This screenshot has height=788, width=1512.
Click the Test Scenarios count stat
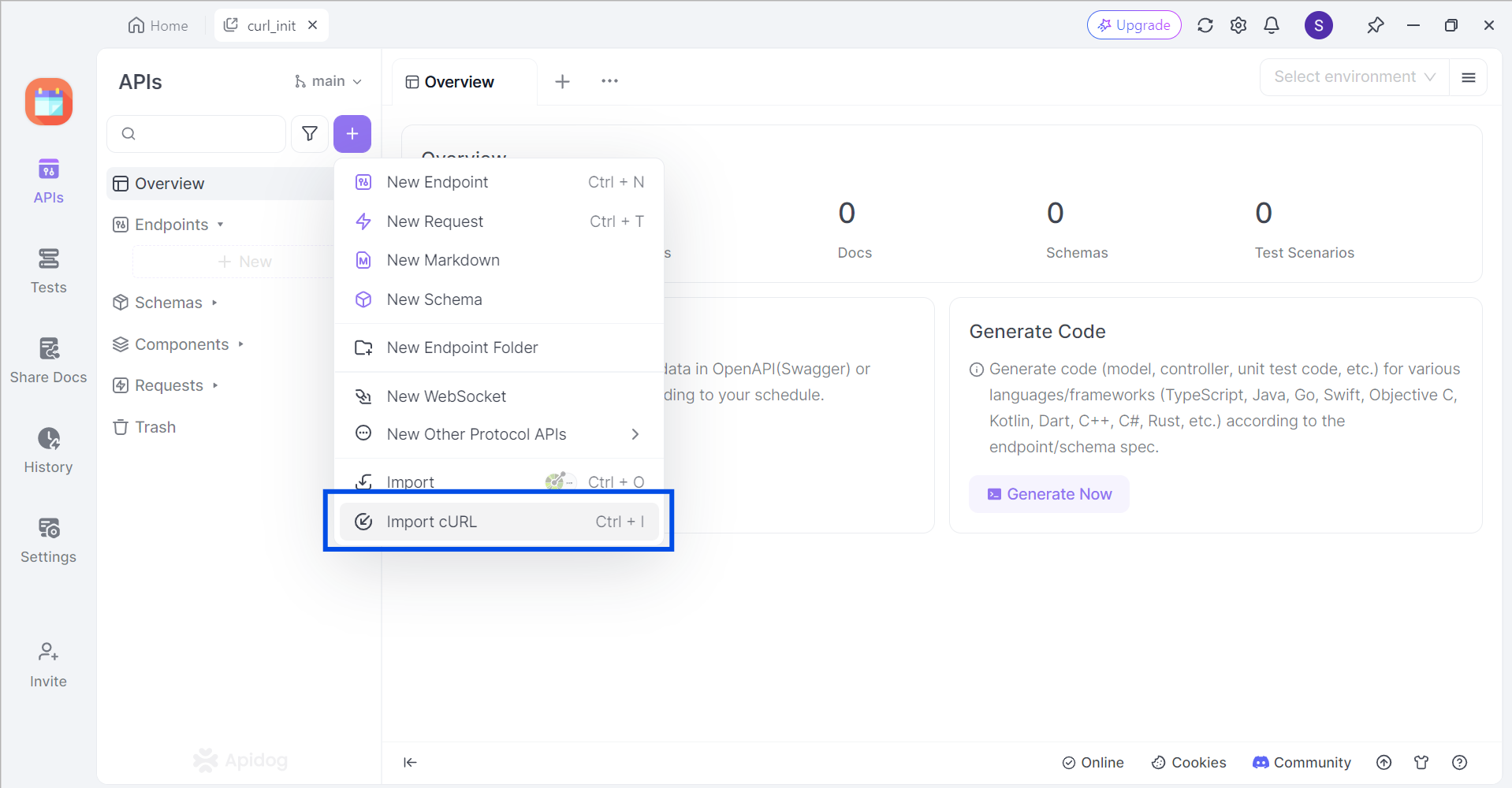[x=1305, y=229]
